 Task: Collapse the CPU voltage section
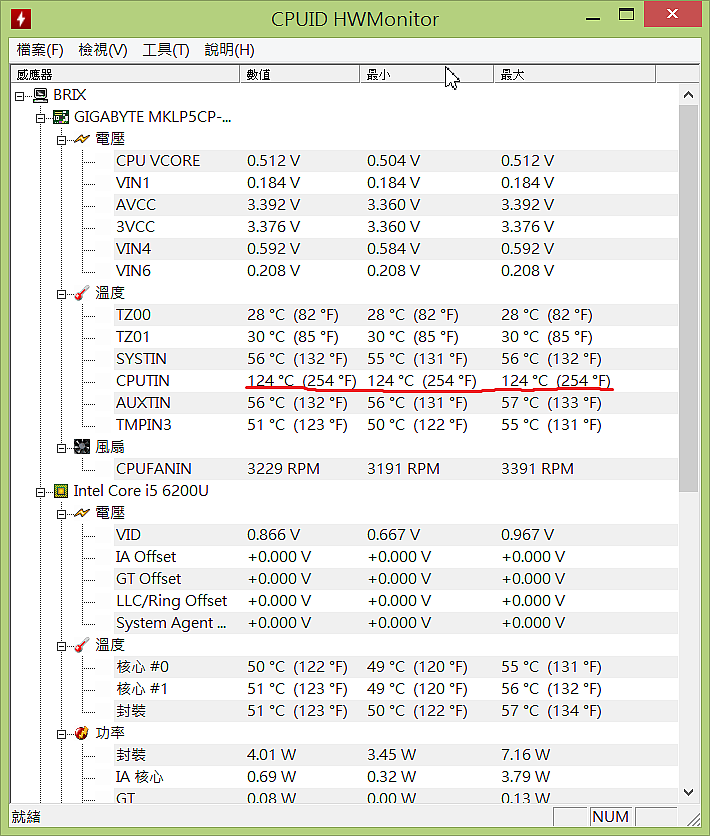coord(61,514)
